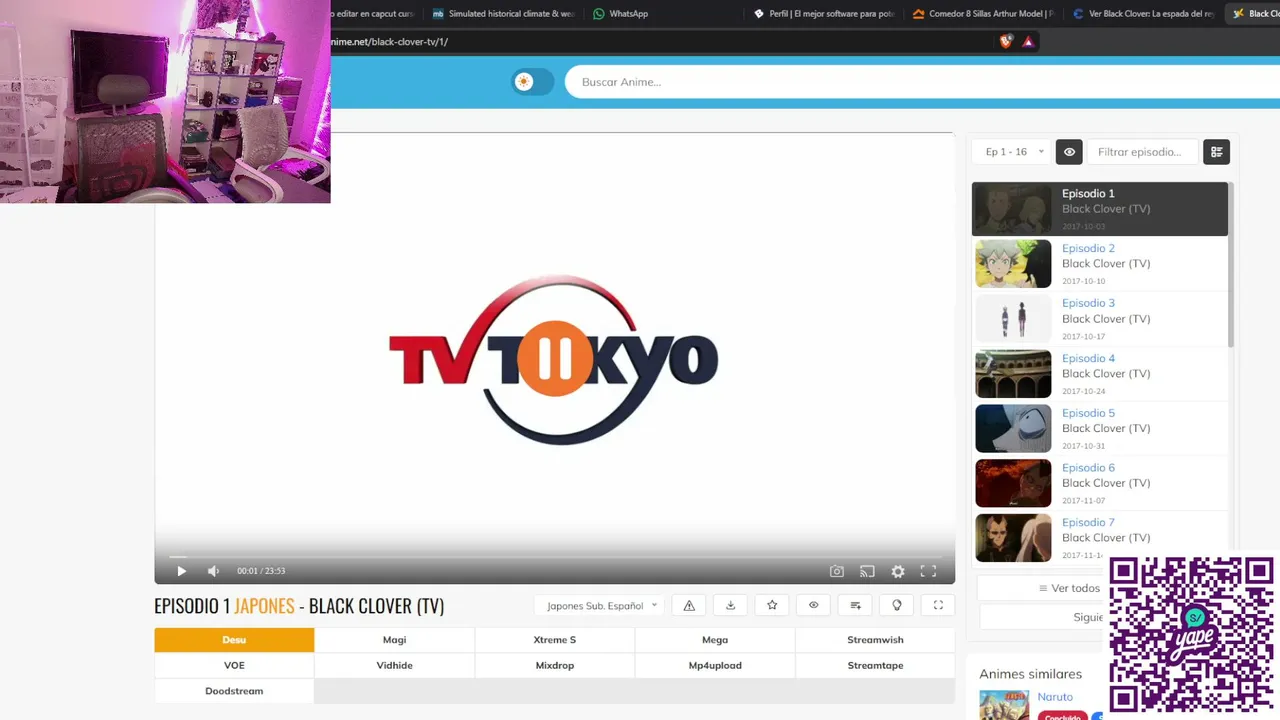Play the video with the player's play button
This screenshot has width=1280, height=720.
[x=181, y=571]
